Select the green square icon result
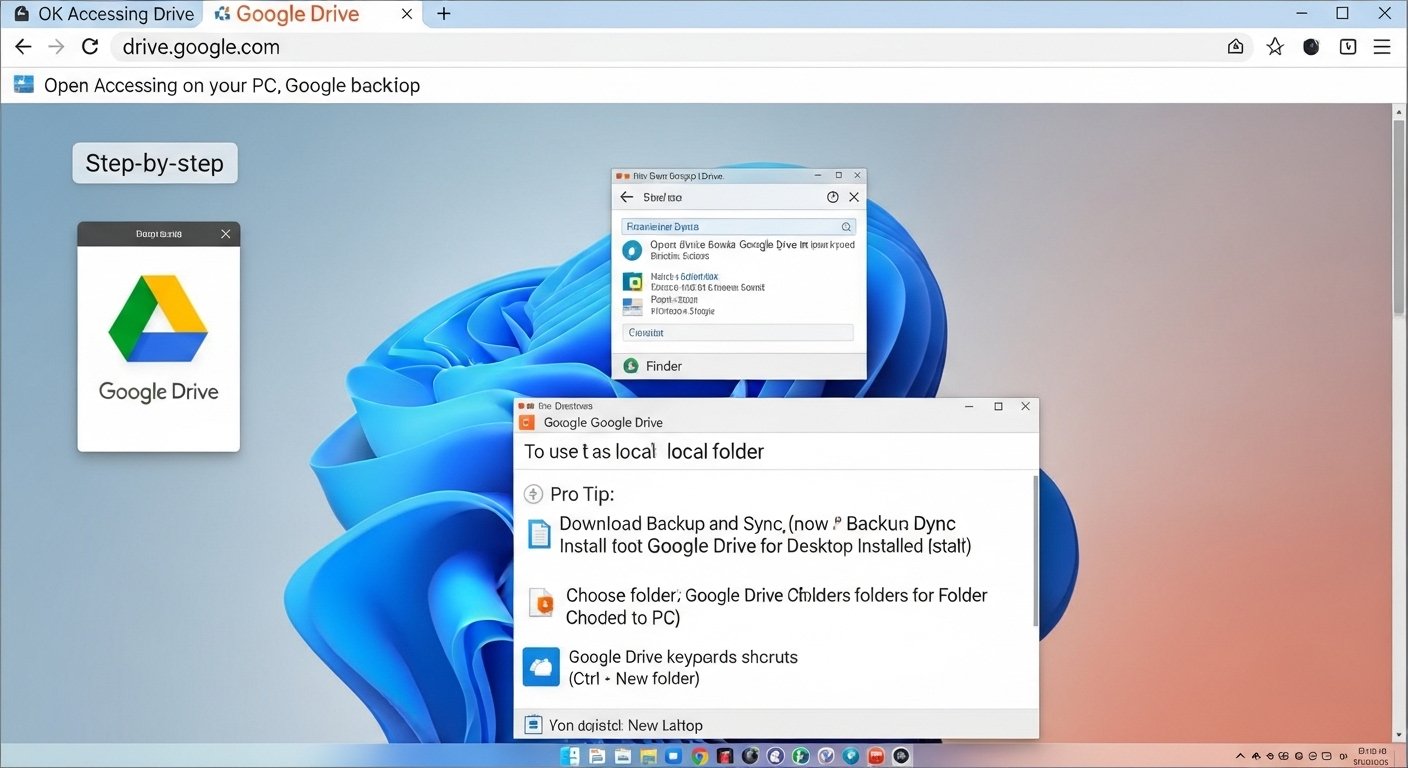 (x=632, y=282)
